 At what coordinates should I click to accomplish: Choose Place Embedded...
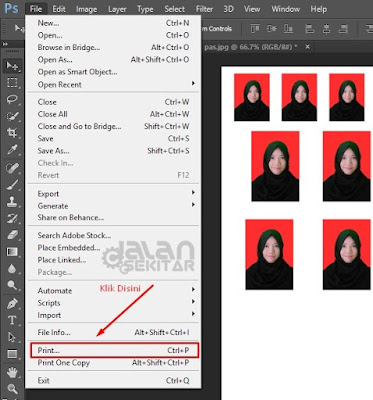113,248
